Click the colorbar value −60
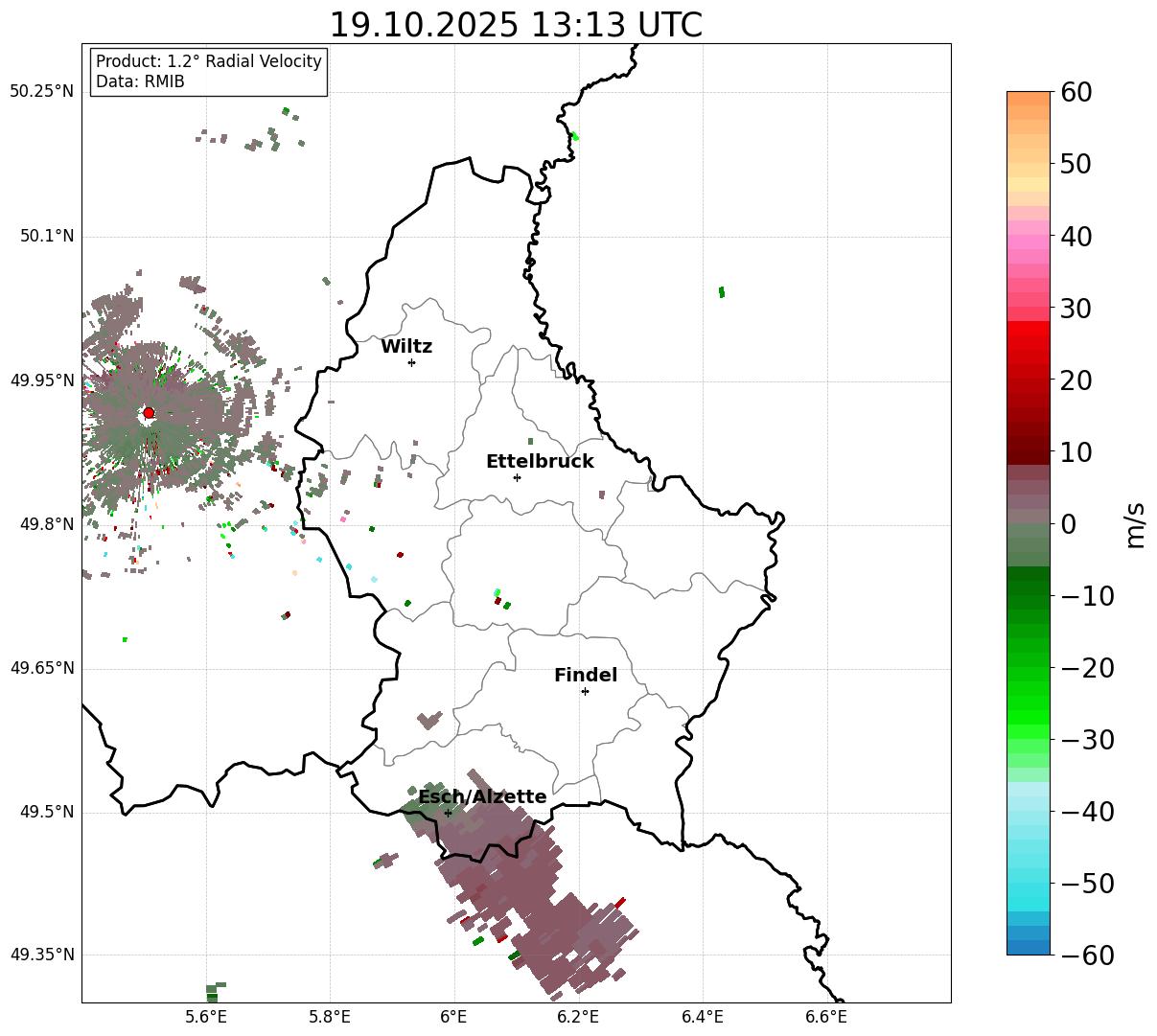The image size is (1157, 1036). pyautogui.click(x=1088, y=955)
